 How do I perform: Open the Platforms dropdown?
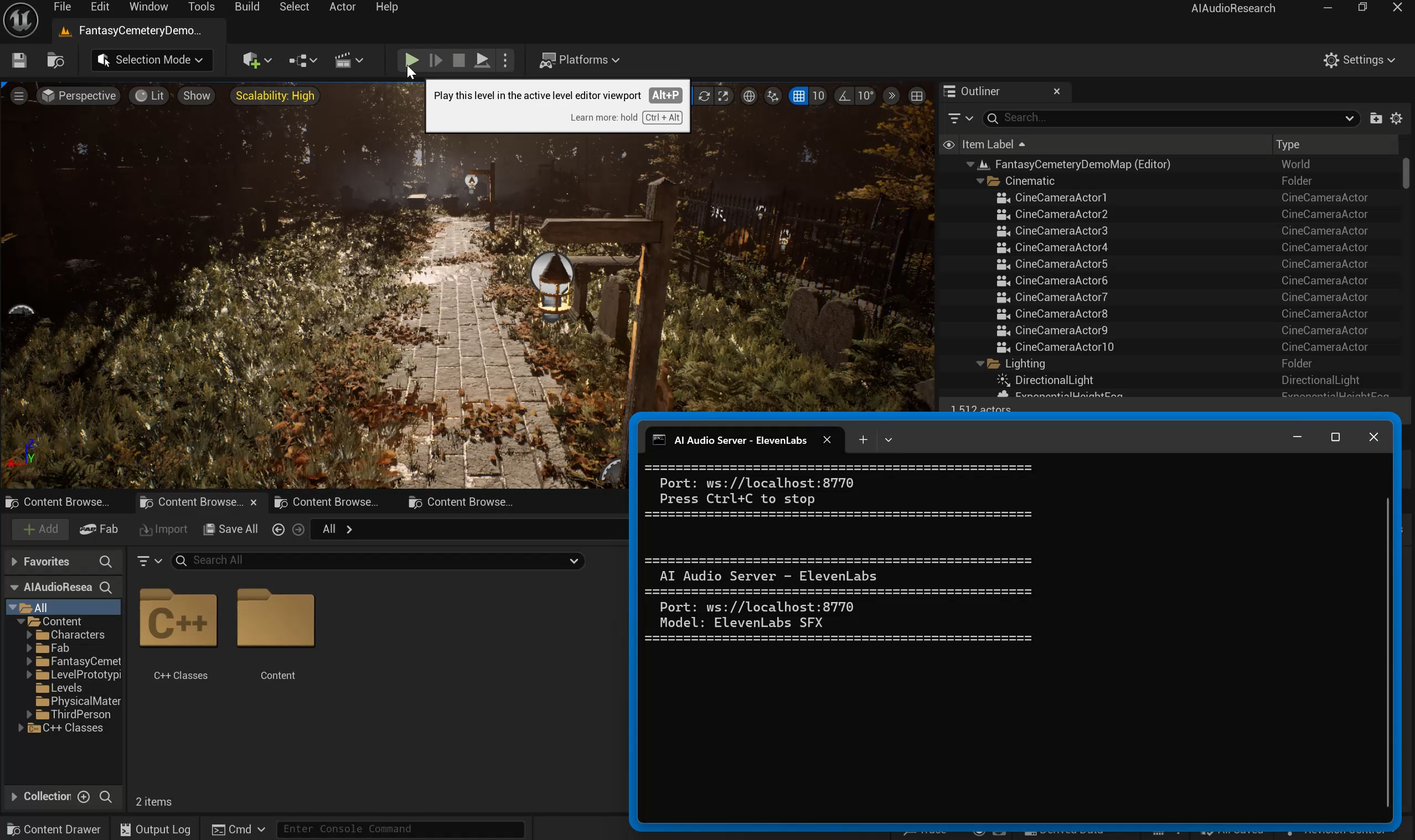coord(580,60)
